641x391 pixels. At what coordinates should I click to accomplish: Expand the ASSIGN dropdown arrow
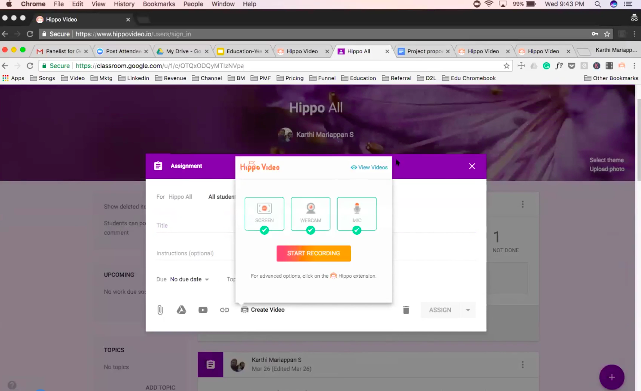click(468, 310)
